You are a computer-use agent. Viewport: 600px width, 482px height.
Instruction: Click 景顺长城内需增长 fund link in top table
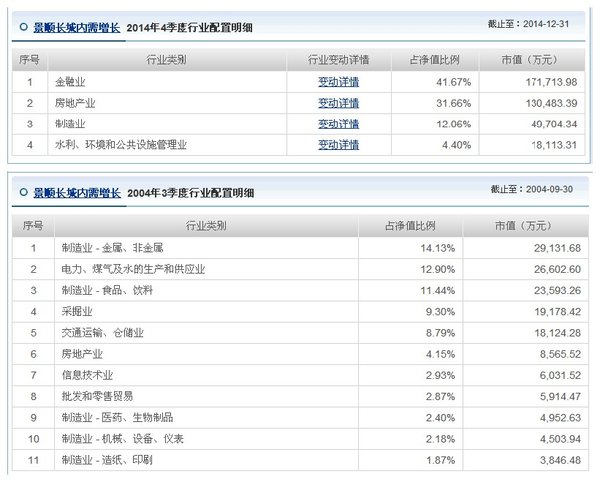[x=75, y=27]
